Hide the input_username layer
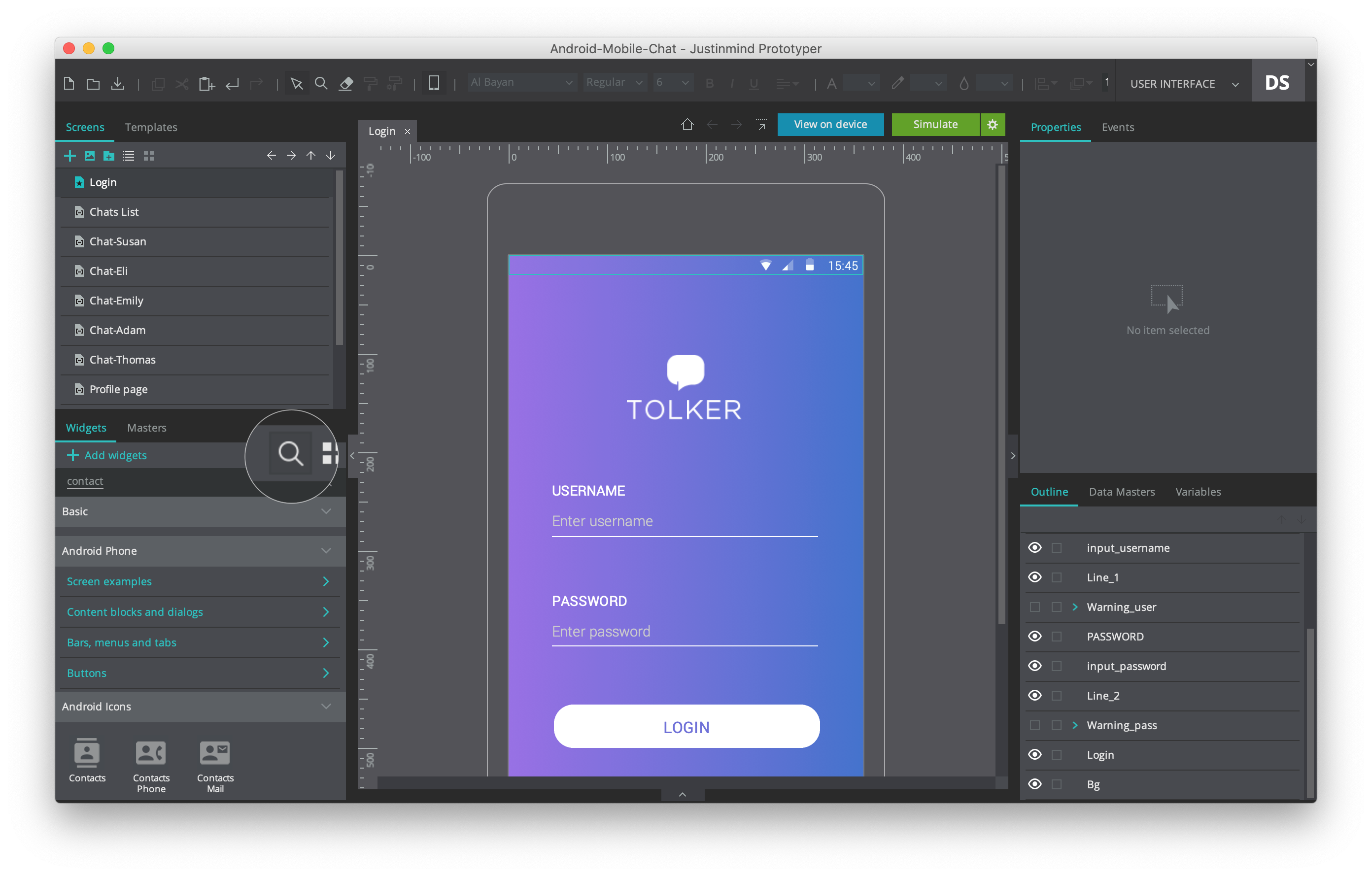Image resolution: width=1372 pixels, height=876 pixels. tap(1035, 547)
